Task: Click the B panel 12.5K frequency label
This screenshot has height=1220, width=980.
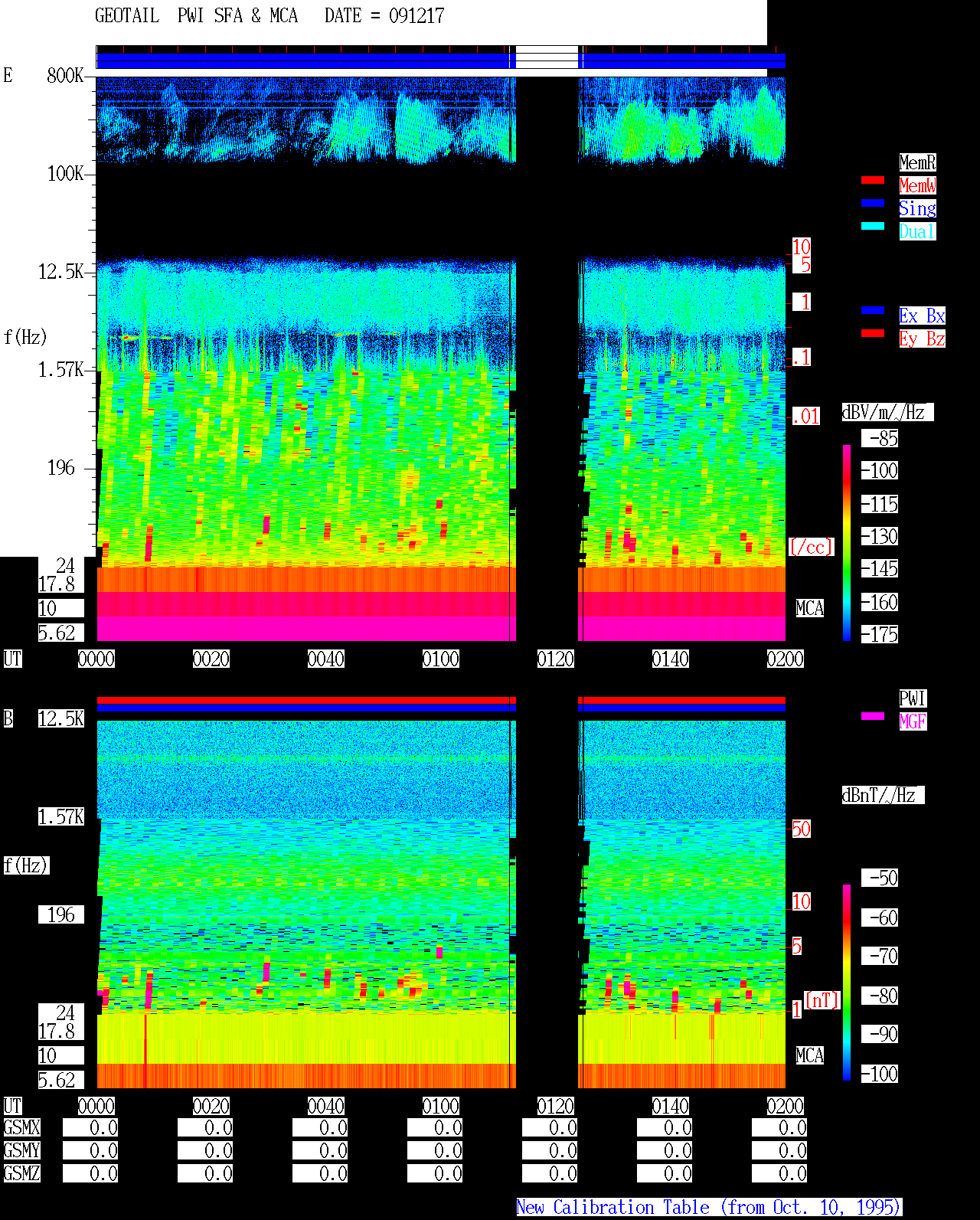Action: (x=61, y=718)
